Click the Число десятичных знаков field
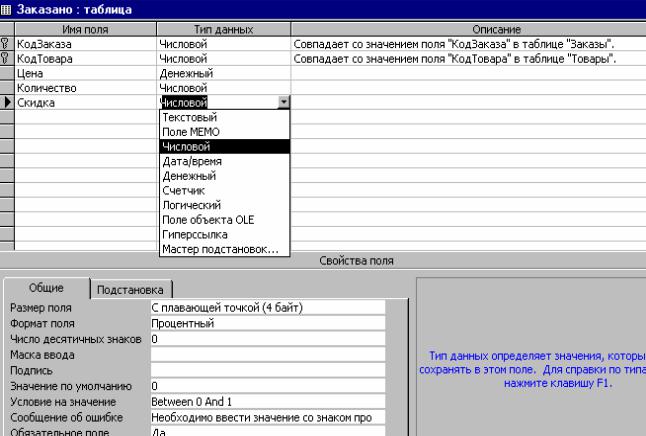Image resolution: width=646 pixels, height=436 pixels. tap(268, 339)
